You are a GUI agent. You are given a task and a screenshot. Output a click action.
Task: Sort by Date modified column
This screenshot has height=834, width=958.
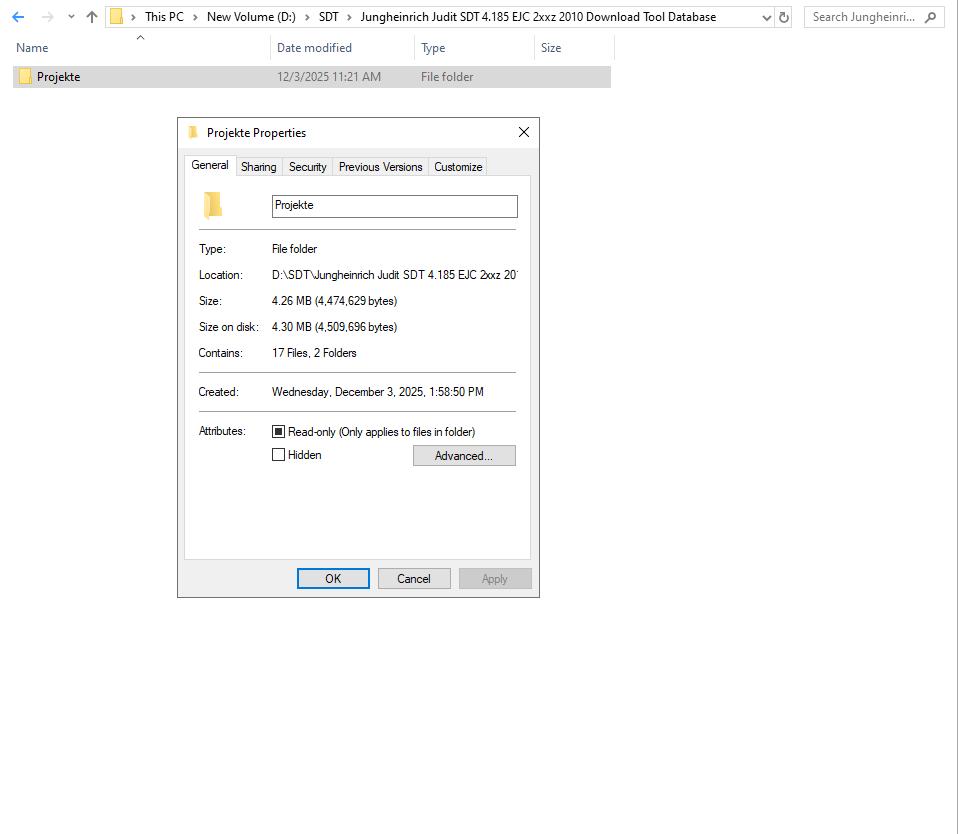[x=314, y=48]
